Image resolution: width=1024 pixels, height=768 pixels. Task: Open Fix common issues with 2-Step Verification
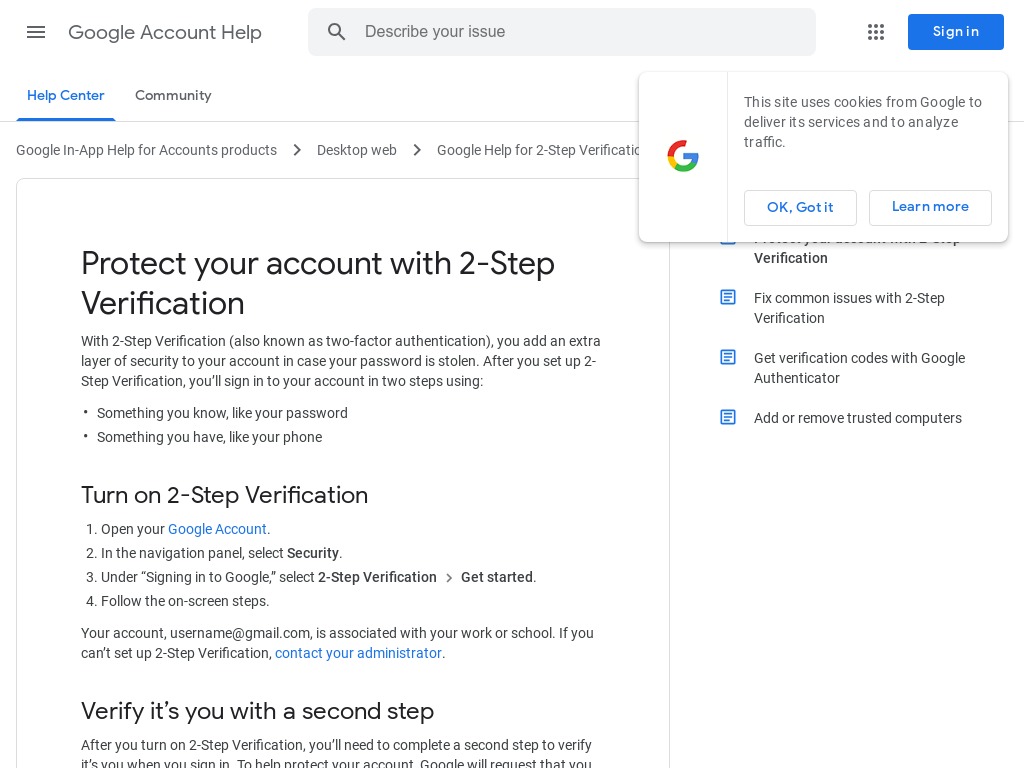click(849, 308)
